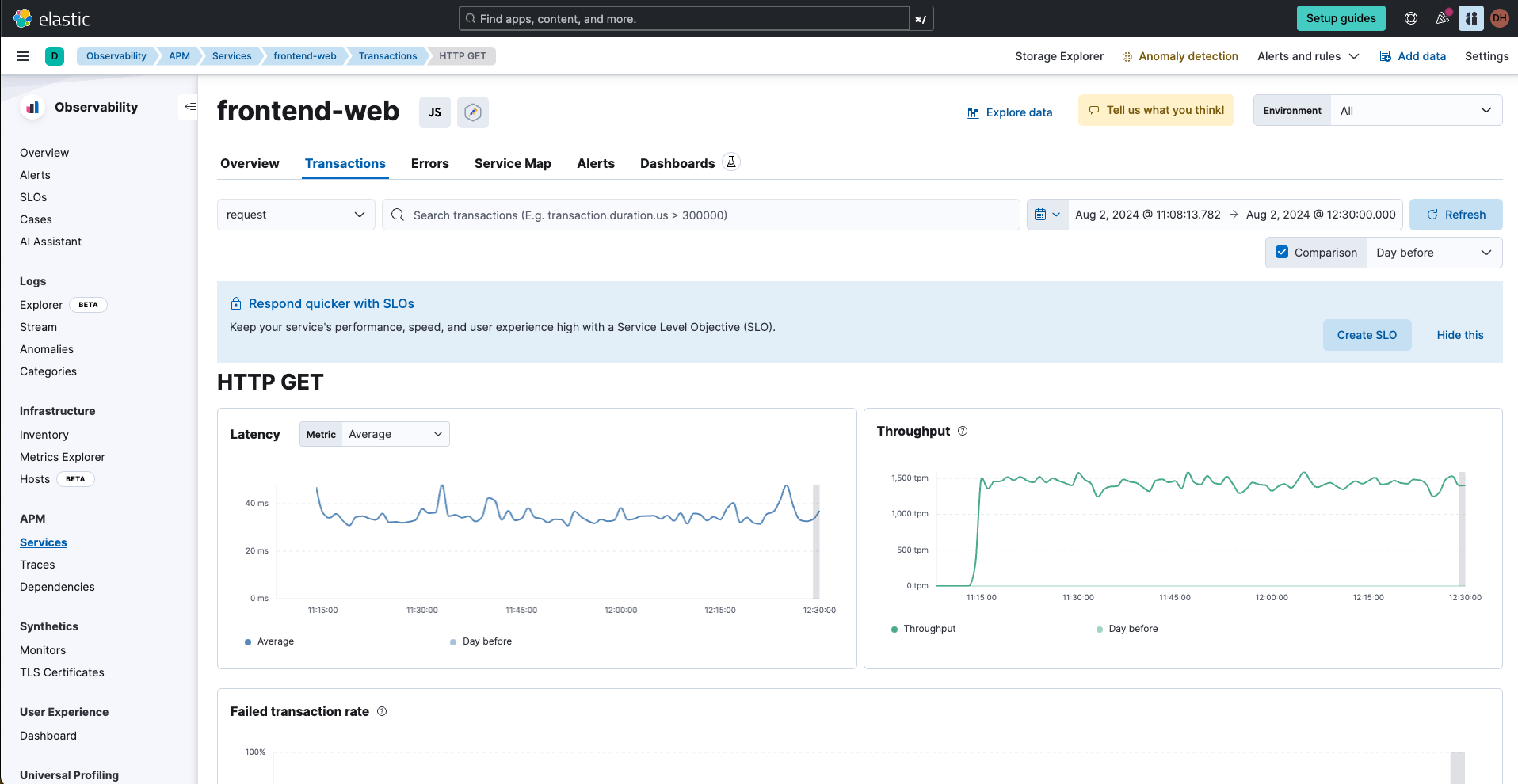Open the newsfeed notifications icon
This screenshot has height=784, width=1518.
(x=1443, y=18)
